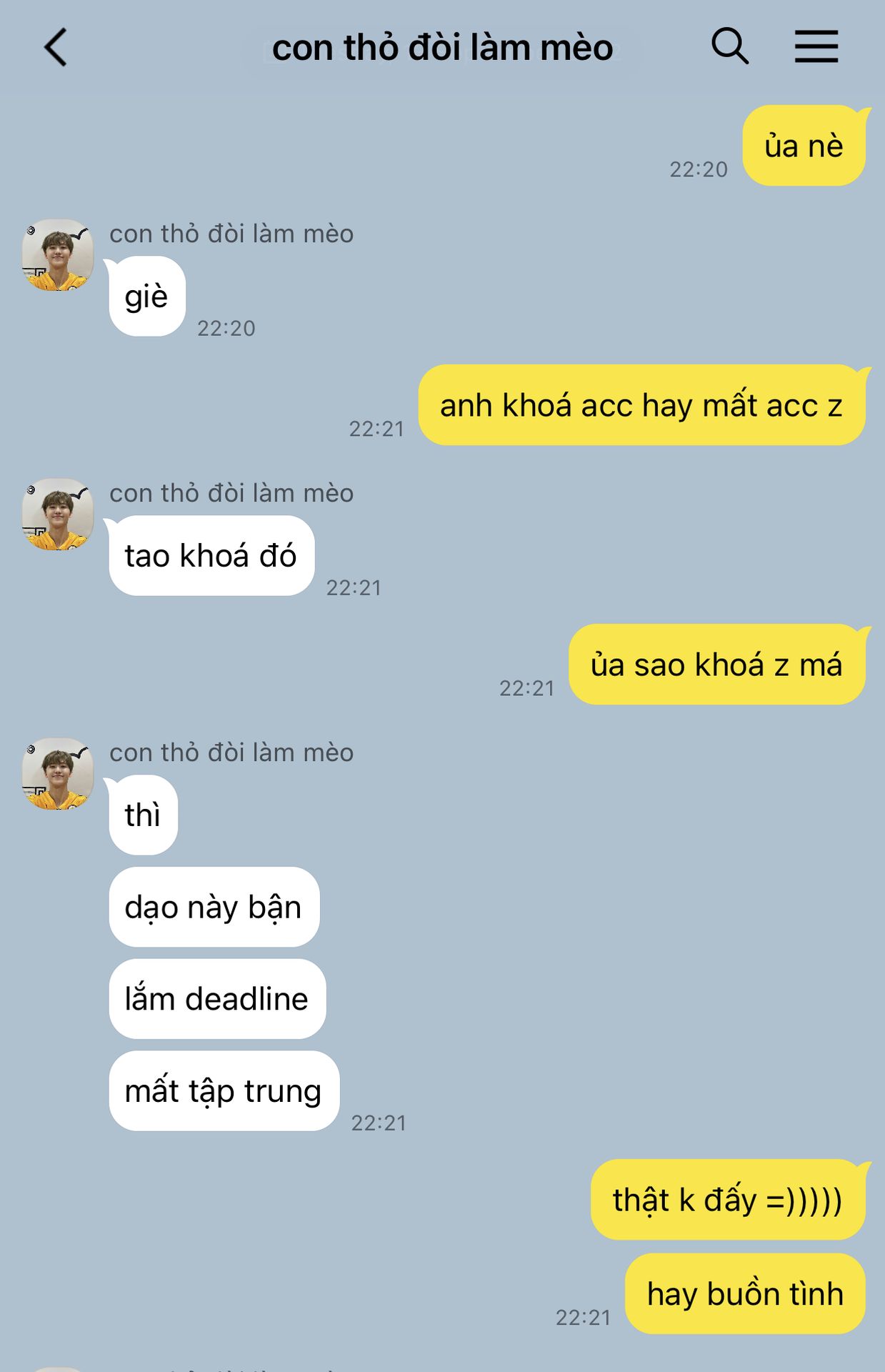Open the avatar beside 'tao khoá đó' message
Viewport: 885px width, 1372px height.
(58, 514)
